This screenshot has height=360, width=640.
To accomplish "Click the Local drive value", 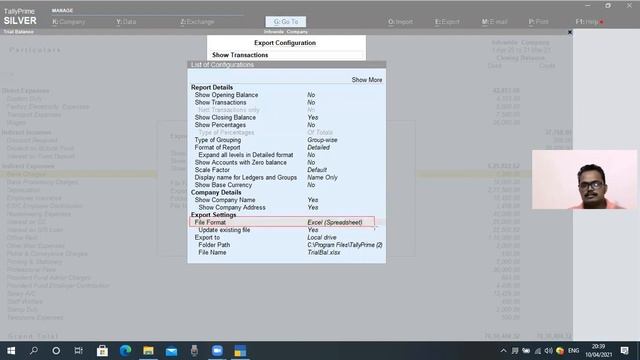I will 322,238.
